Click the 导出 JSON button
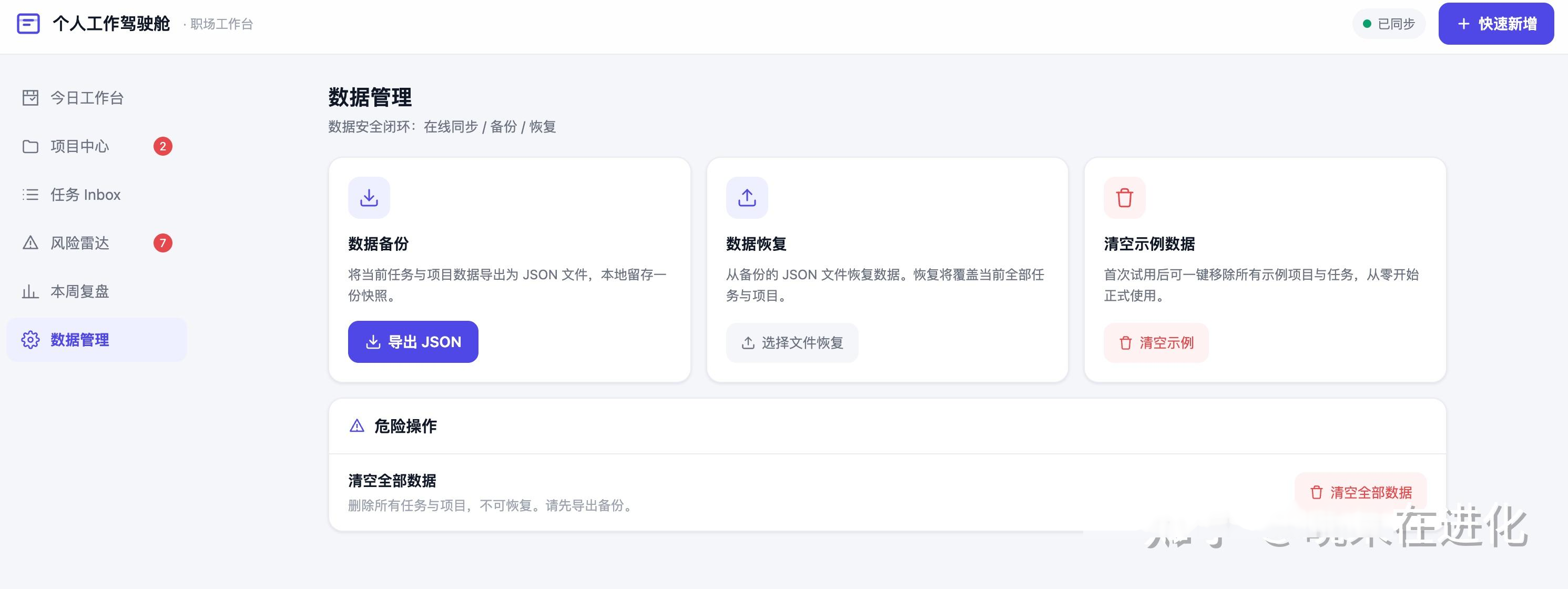1568x589 pixels. tap(413, 342)
